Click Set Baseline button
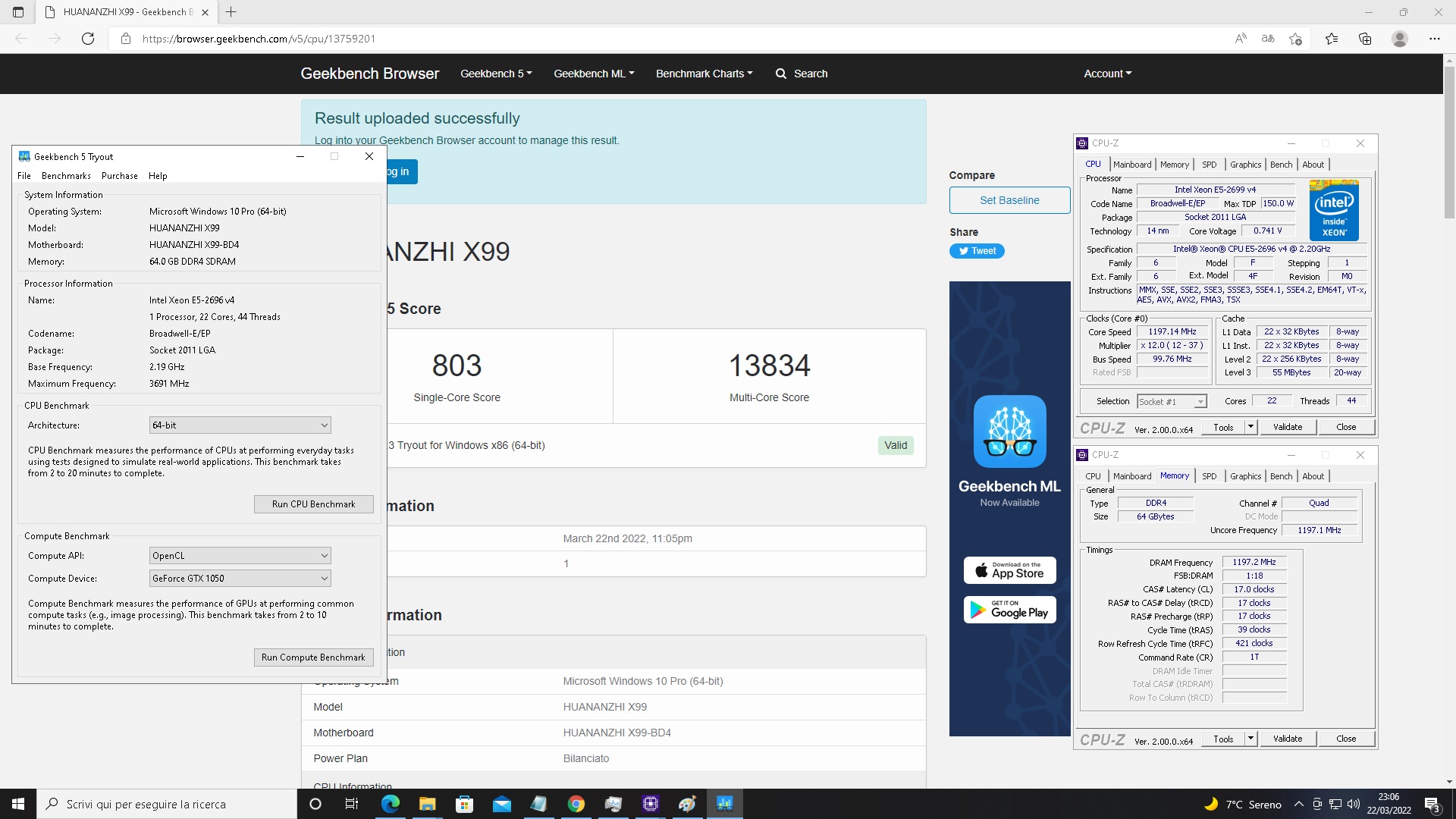 [1009, 200]
